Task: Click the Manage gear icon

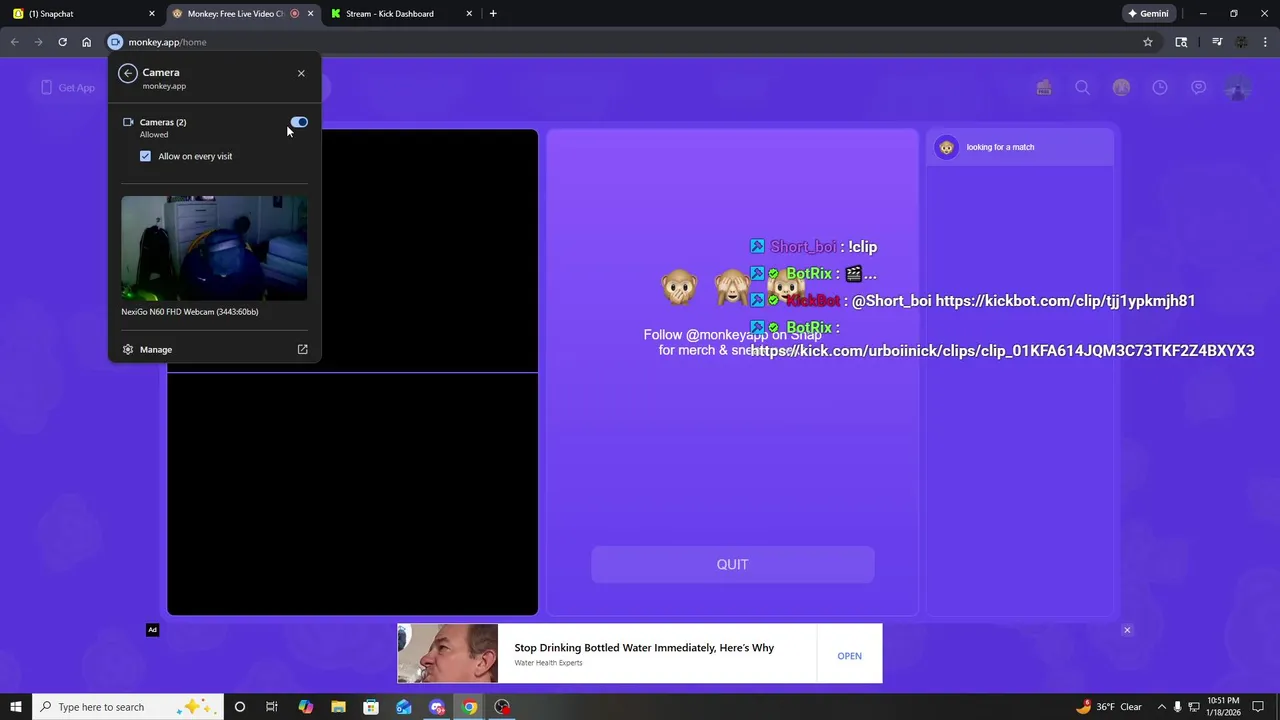Action: pyautogui.click(x=128, y=350)
